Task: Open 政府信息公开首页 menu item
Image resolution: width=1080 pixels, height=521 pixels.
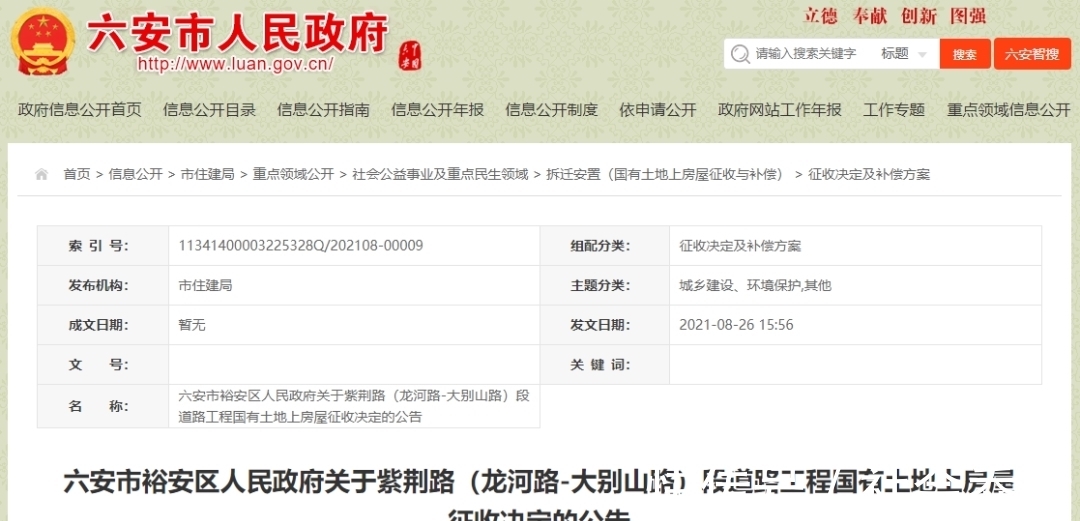Action: tap(80, 110)
